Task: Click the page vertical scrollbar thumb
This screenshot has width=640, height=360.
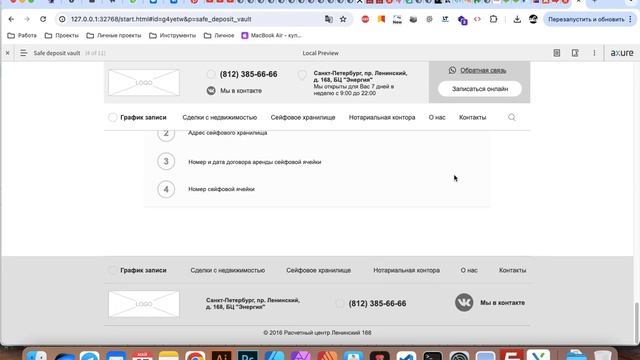Action: pyautogui.click(x=636, y=322)
